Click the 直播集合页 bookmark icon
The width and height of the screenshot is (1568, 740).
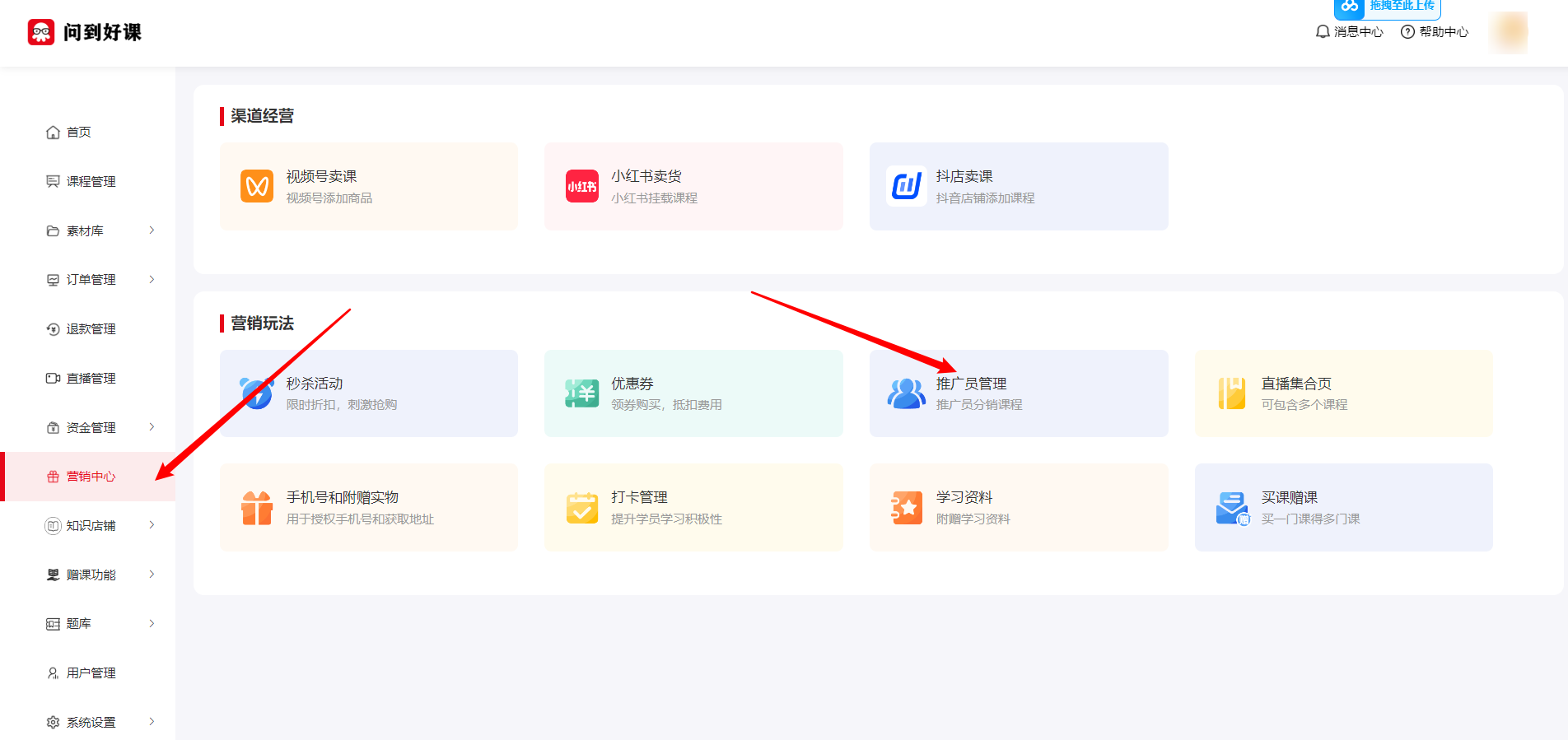tap(1232, 393)
